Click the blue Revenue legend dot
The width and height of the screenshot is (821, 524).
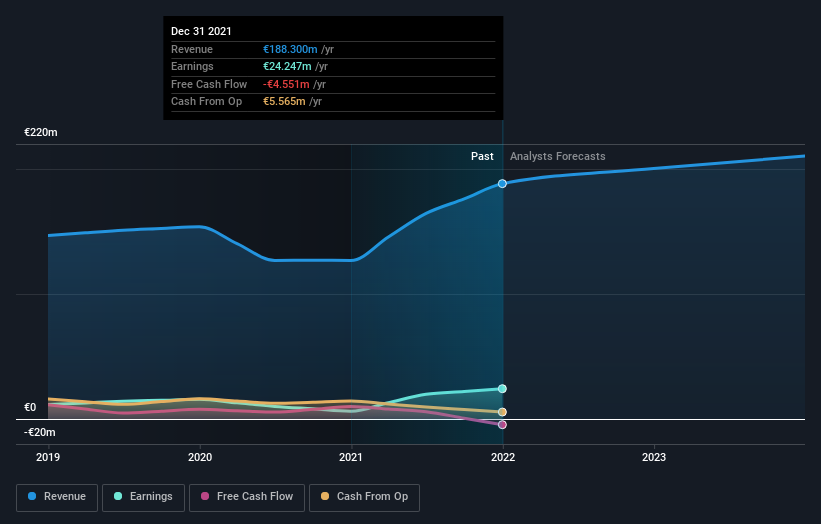point(32,496)
